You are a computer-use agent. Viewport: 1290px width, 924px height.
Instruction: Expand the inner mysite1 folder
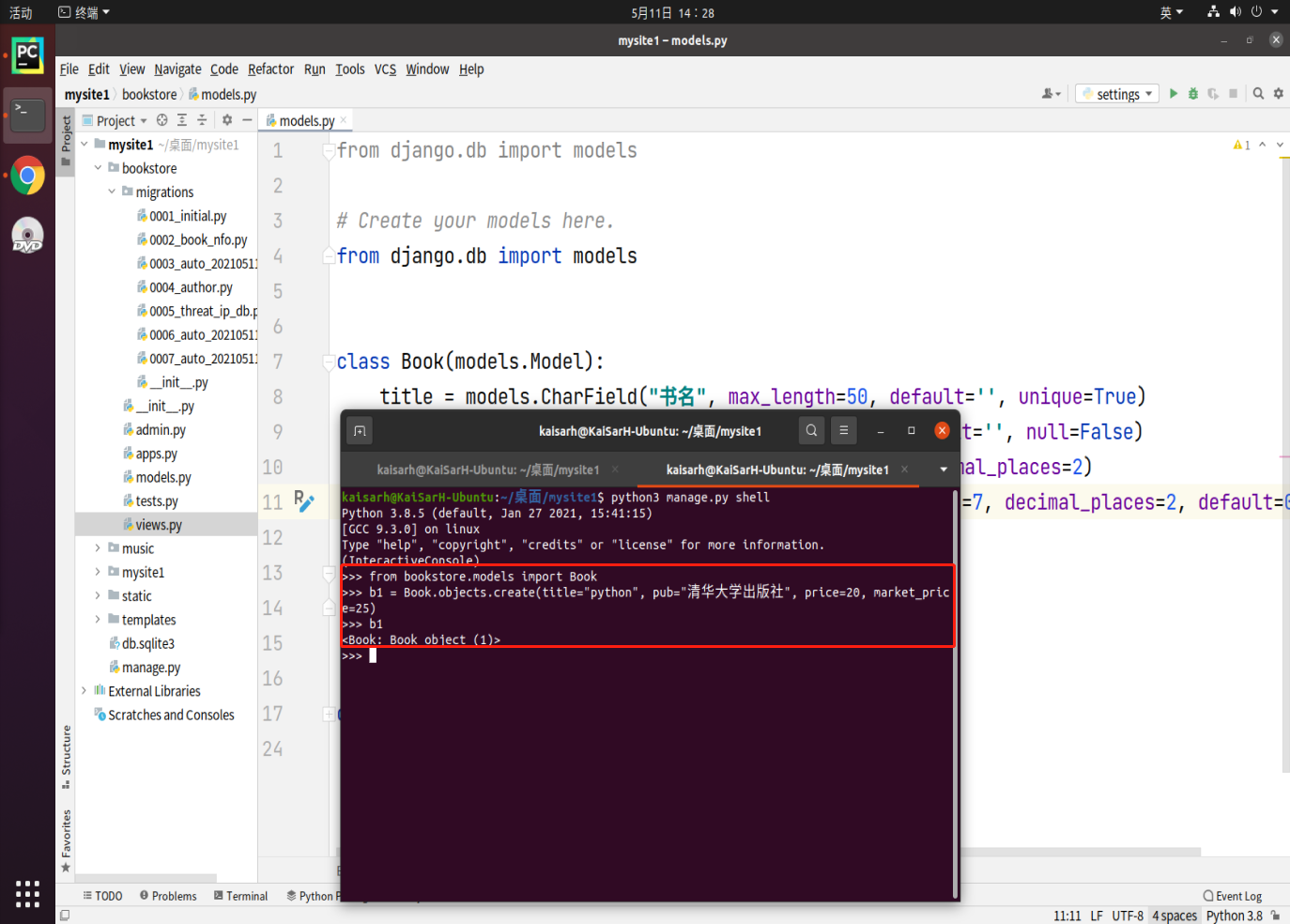(x=98, y=572)
